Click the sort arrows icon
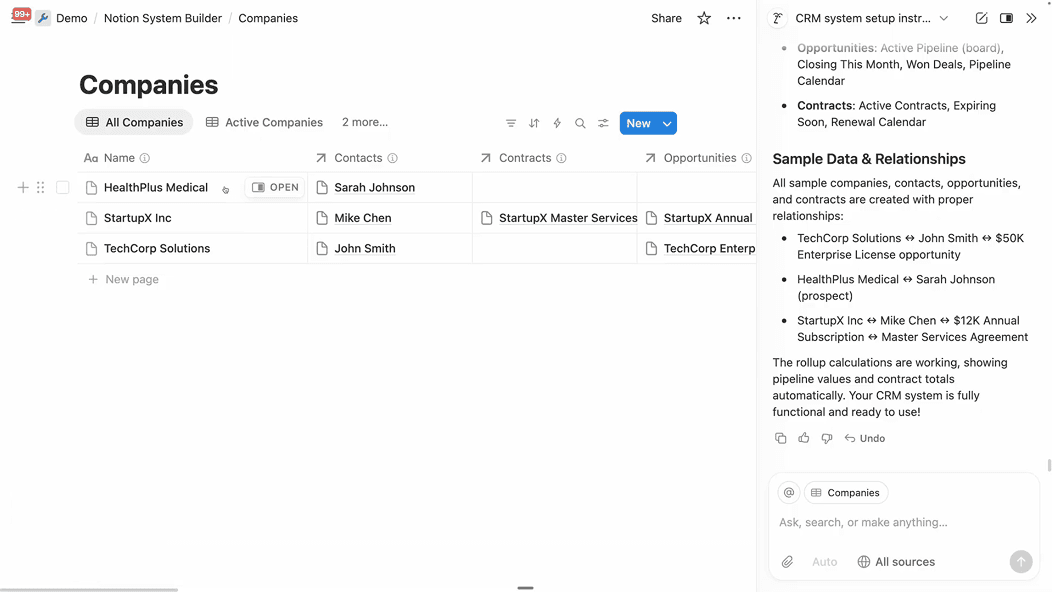This screenshot has height=592, width=1052. [x=534, y=123]
